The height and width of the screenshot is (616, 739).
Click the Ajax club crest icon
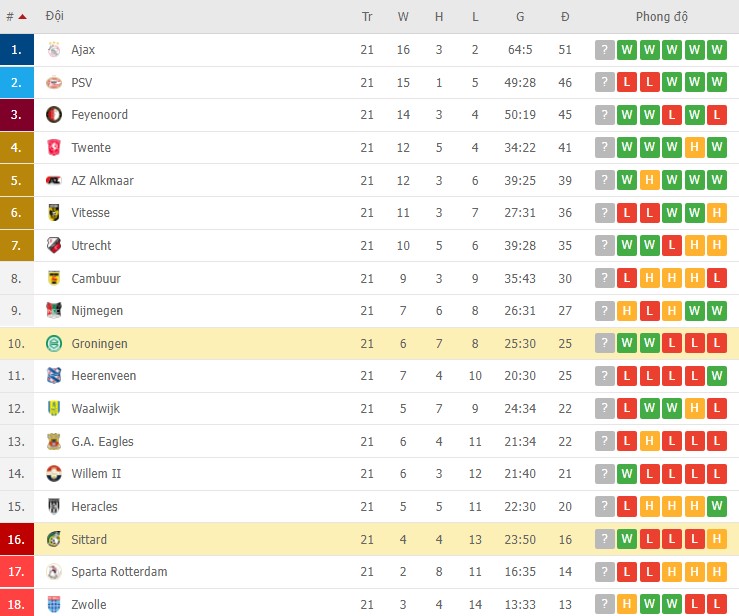tap(54, 50)
